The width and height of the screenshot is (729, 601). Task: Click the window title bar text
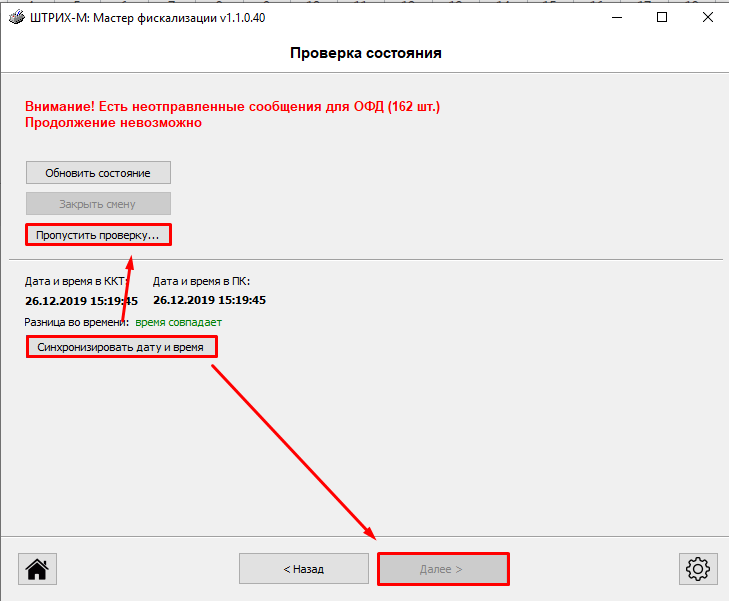pos(150,18)
